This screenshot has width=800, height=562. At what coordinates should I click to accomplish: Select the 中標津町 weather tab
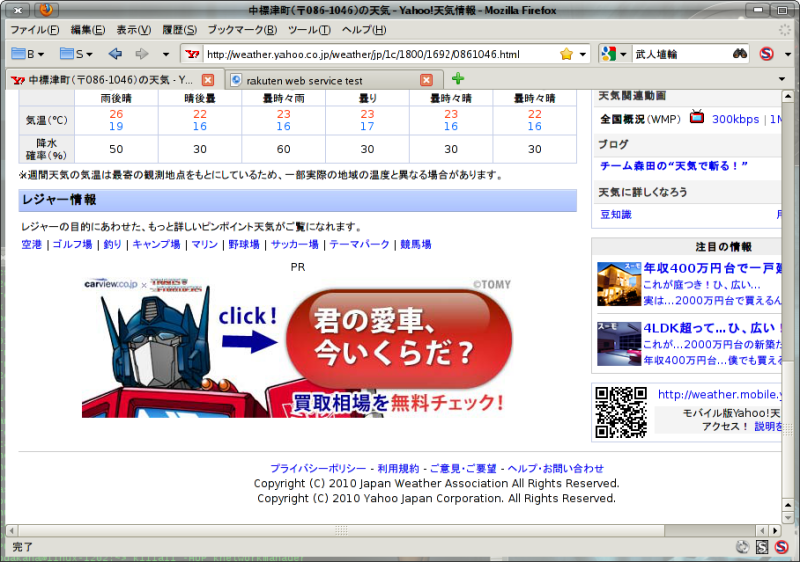point(113,80)
